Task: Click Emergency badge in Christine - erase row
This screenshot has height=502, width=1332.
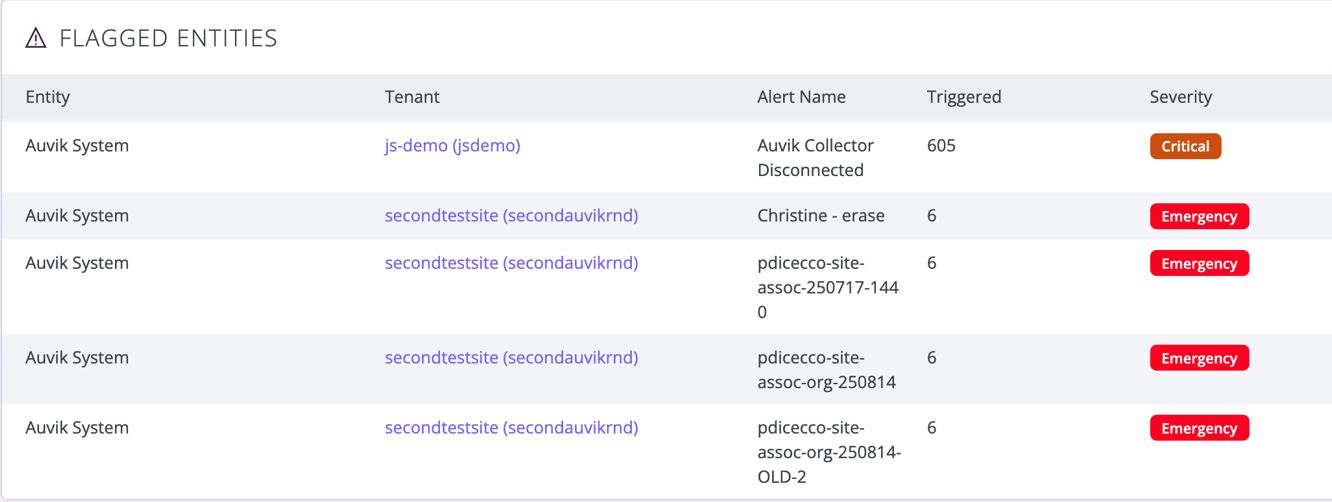Action: (1199, 216)
